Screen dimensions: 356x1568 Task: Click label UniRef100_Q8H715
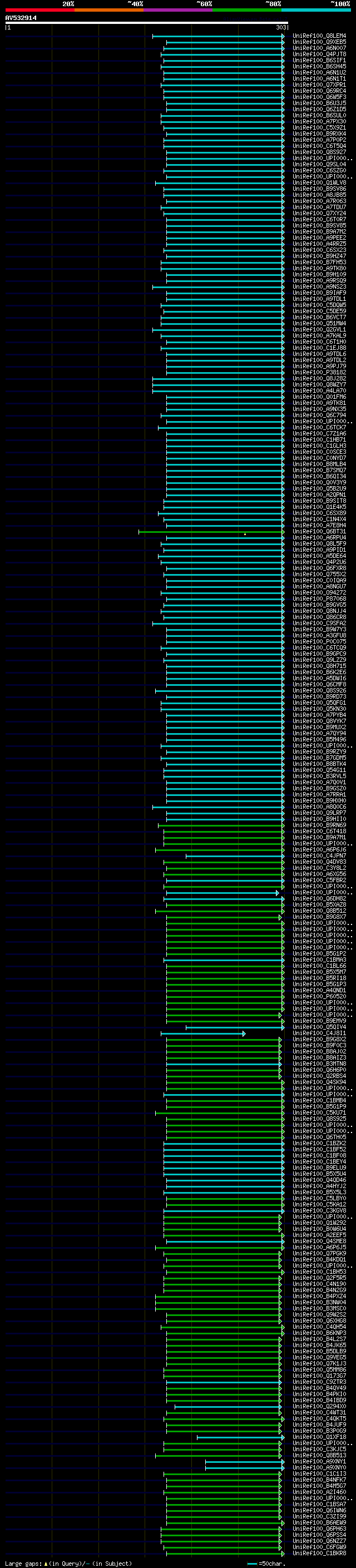pyautogui.click(x=319, y=666)
